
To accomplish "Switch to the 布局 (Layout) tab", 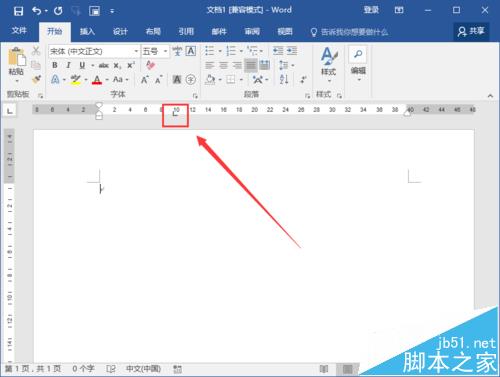I will tap(153, 31).
